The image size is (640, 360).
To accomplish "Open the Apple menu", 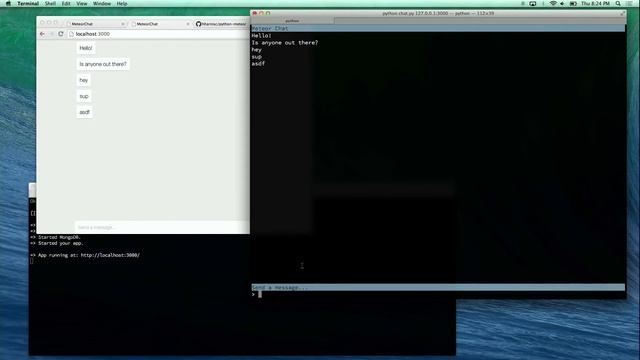I will pyautogui.click(x=8, y=3).
